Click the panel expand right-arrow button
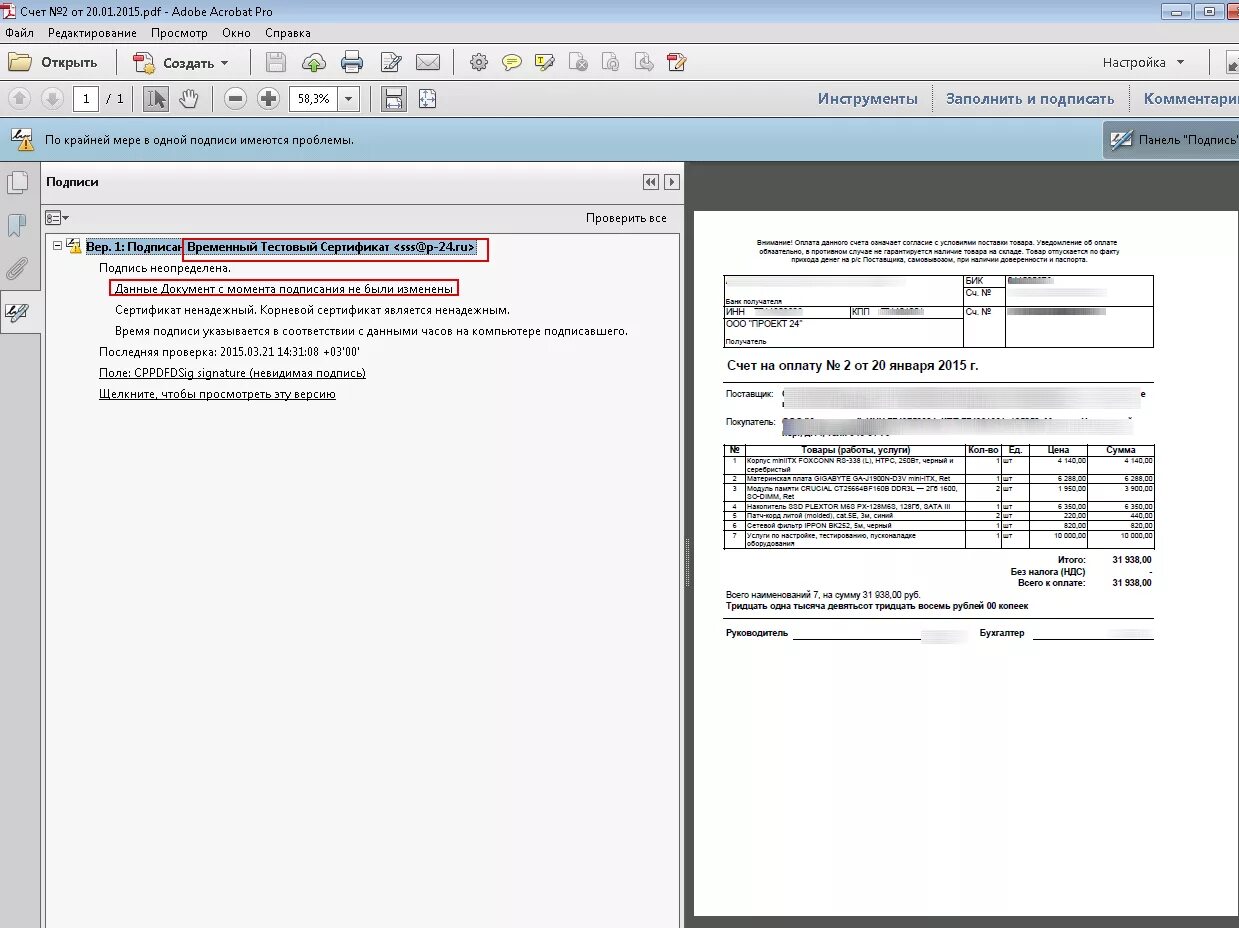The width and height of the screenshot is (1239, 928). point(672,182)
